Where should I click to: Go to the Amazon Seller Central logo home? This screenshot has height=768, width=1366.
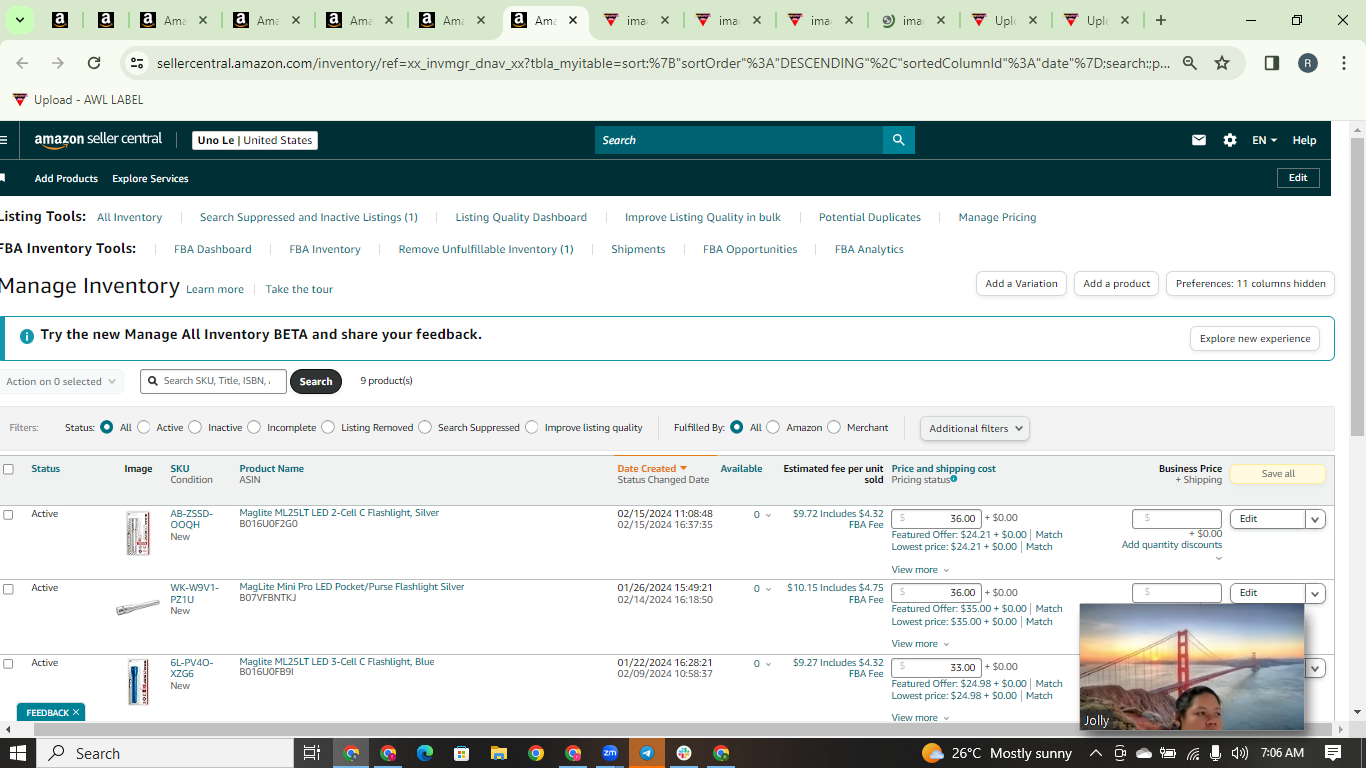[x=98, y=140]
